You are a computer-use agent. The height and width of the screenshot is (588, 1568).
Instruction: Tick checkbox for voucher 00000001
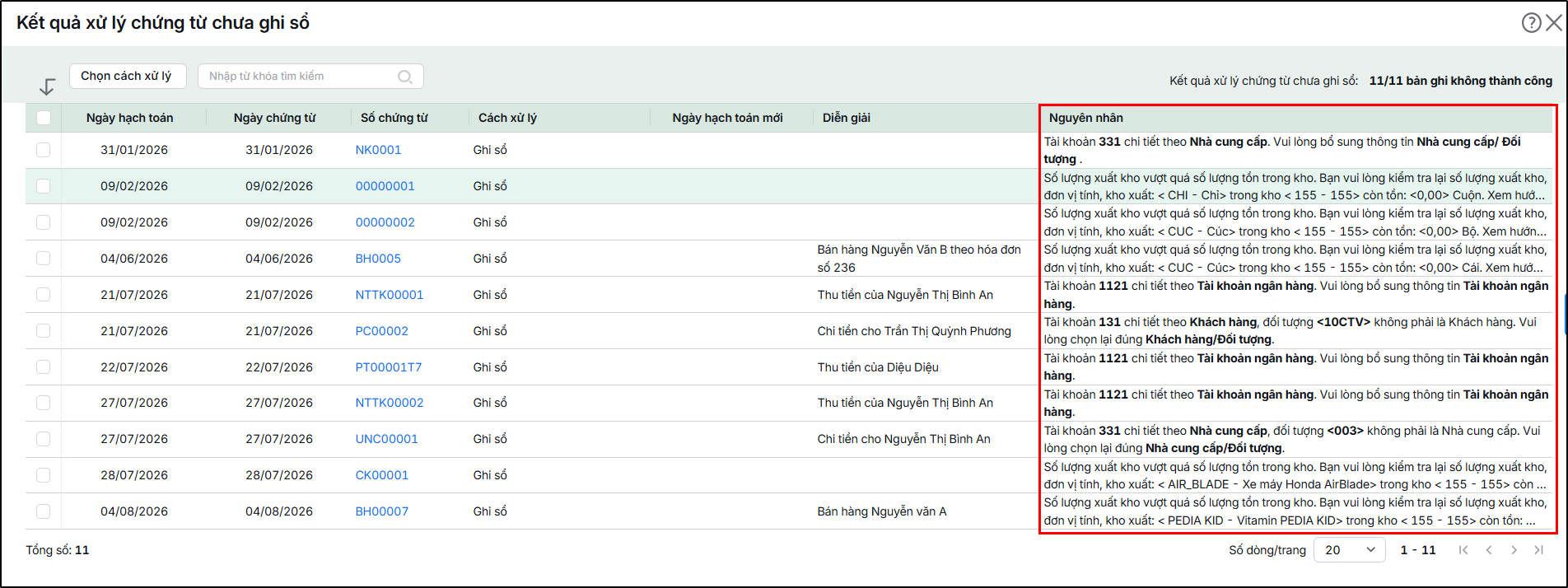[44, 186]
